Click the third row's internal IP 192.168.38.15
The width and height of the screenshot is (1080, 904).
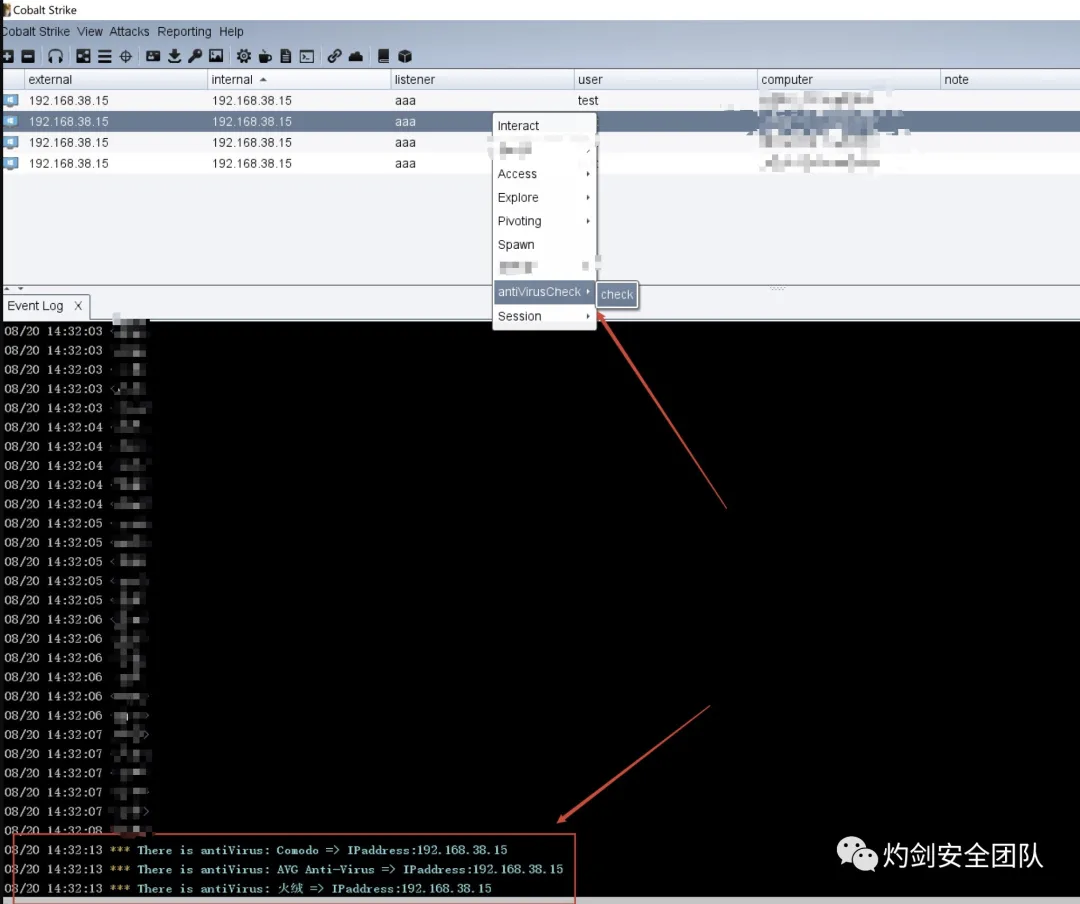click(x=252, y=143)
